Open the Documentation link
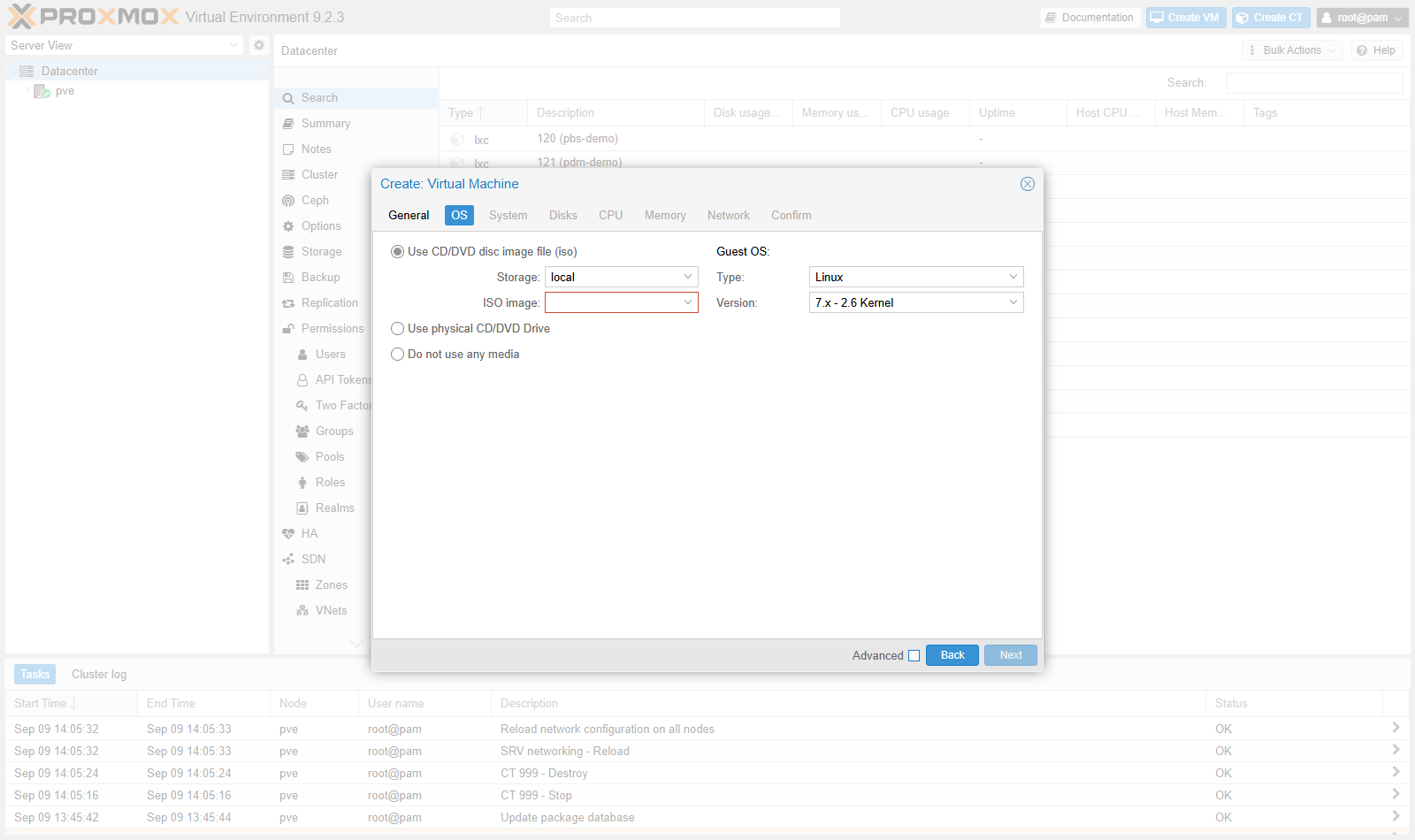This screenshot has height=840, width=1415. click(1090, 18)
